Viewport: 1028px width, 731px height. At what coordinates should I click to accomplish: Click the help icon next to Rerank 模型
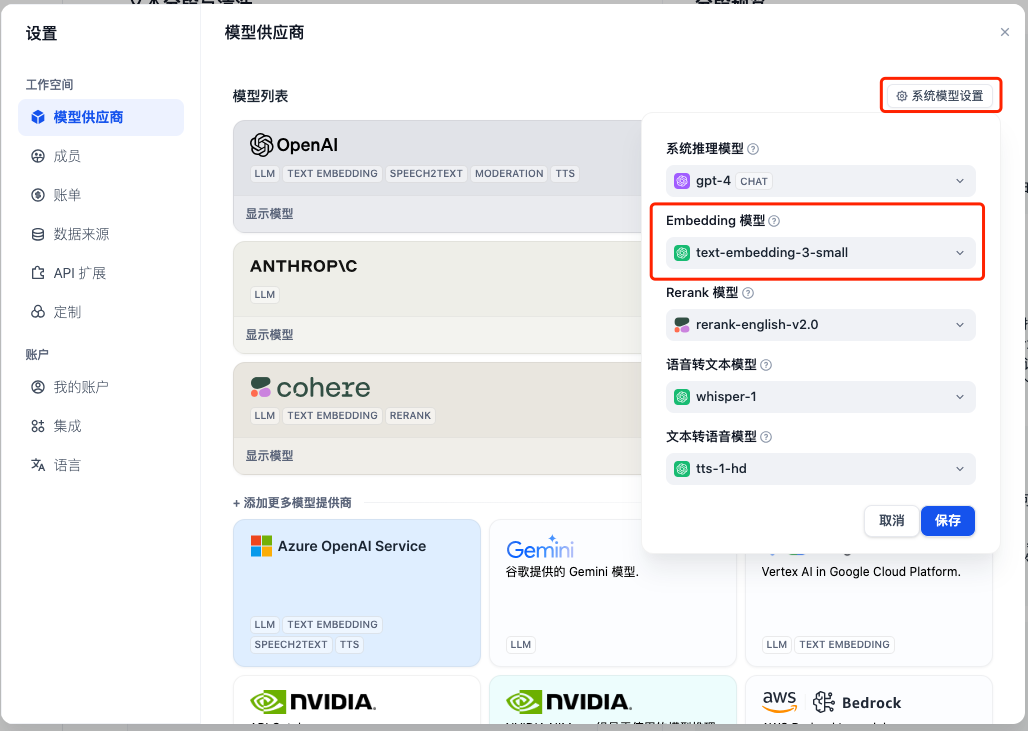(x=748, y=293)
